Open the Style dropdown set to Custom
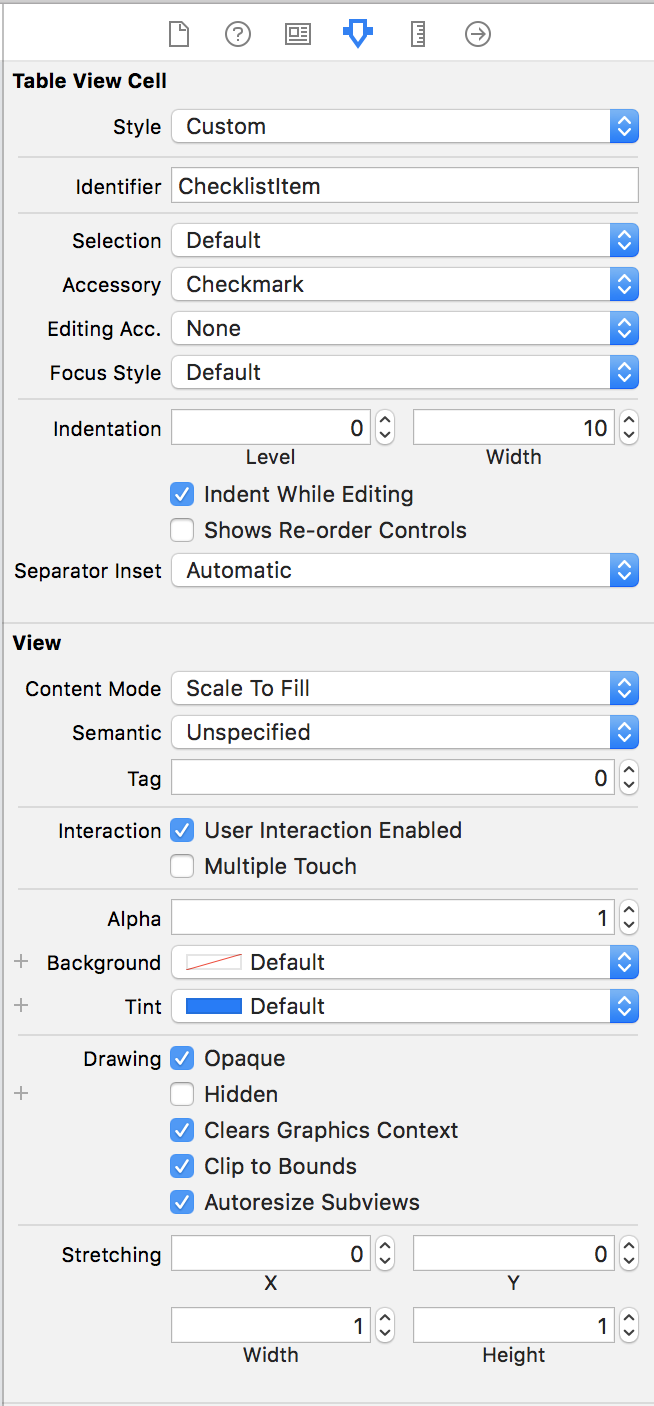Image resolution: width=654 pixels, height=1406 pixels. (x=405, y=127)
